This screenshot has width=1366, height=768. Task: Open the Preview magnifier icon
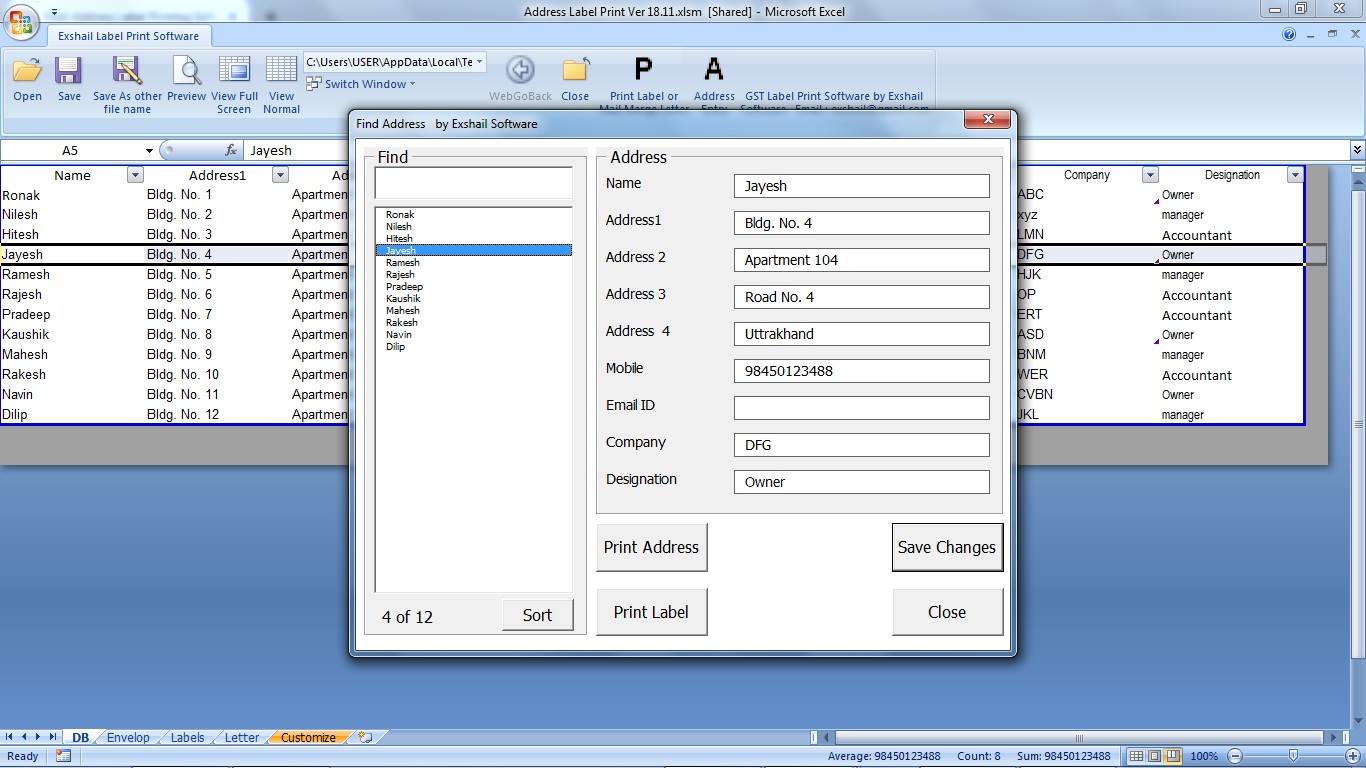(187, 71)
